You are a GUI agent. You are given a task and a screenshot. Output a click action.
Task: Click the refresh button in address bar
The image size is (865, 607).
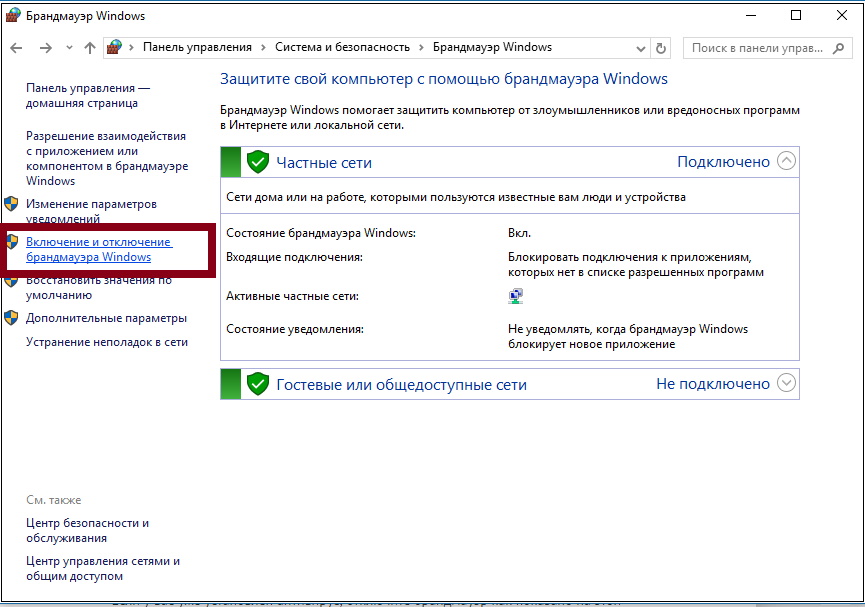click(660, 48)
